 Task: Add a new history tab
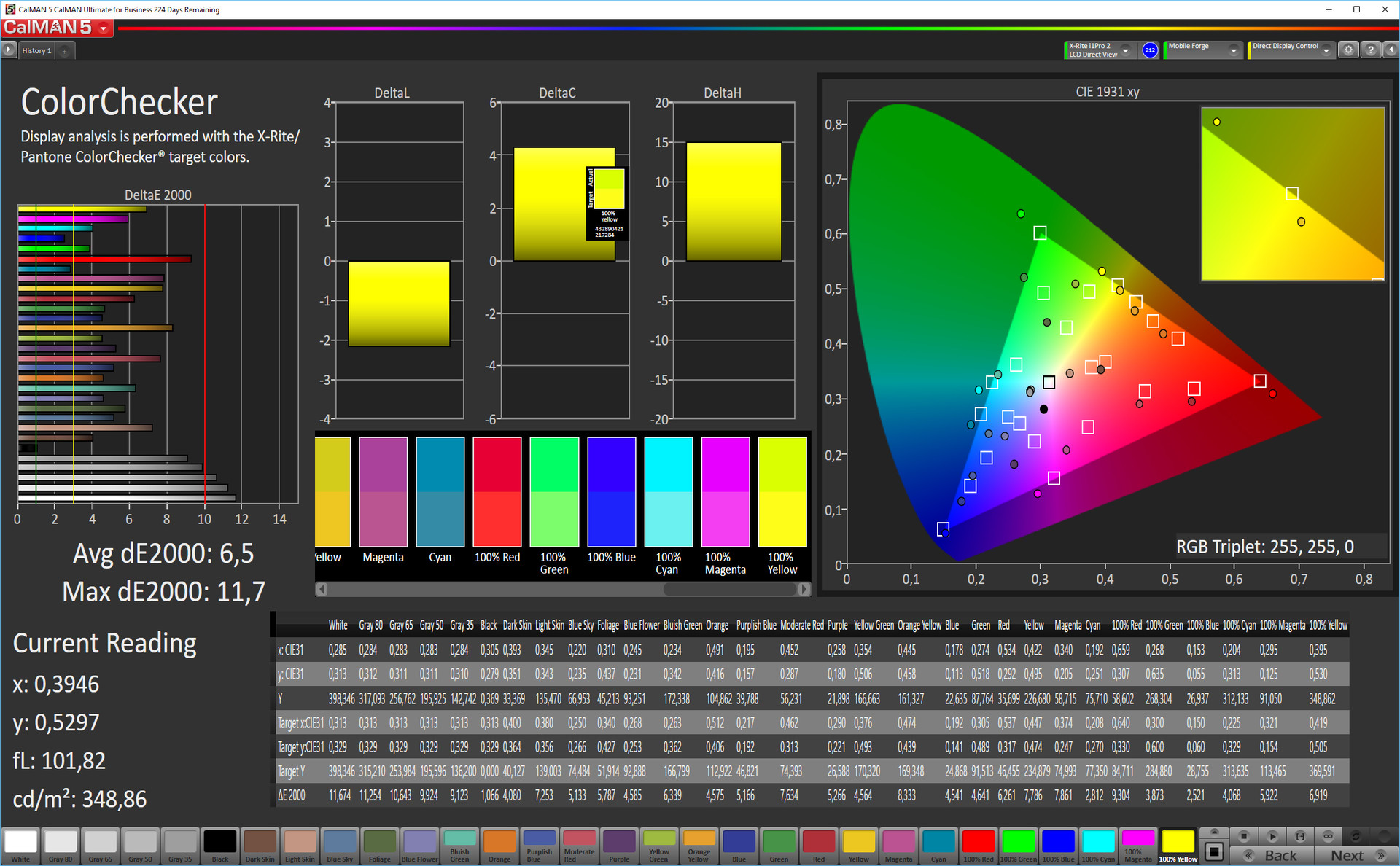pos(65,51)
